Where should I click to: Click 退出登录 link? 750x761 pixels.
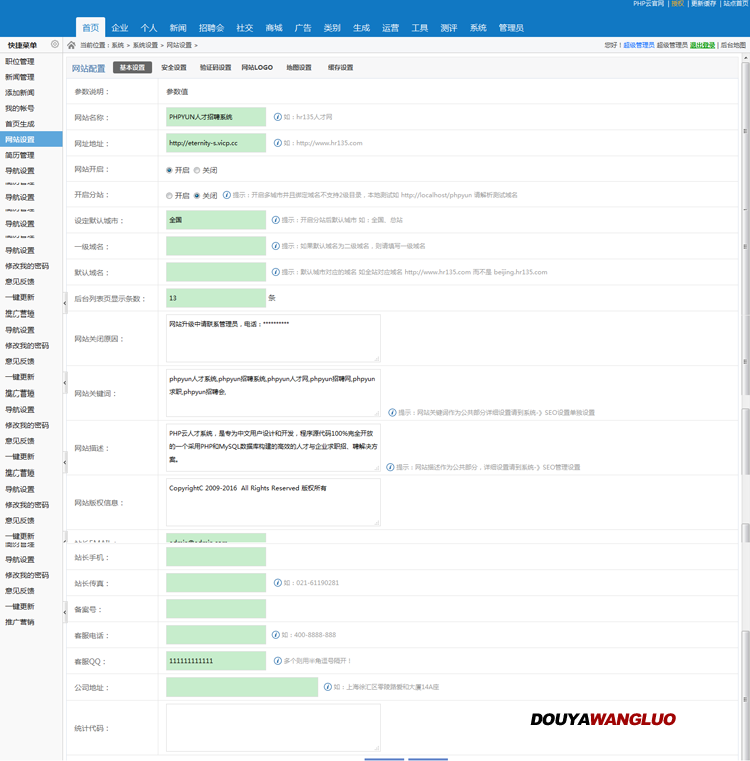point(702,45)
